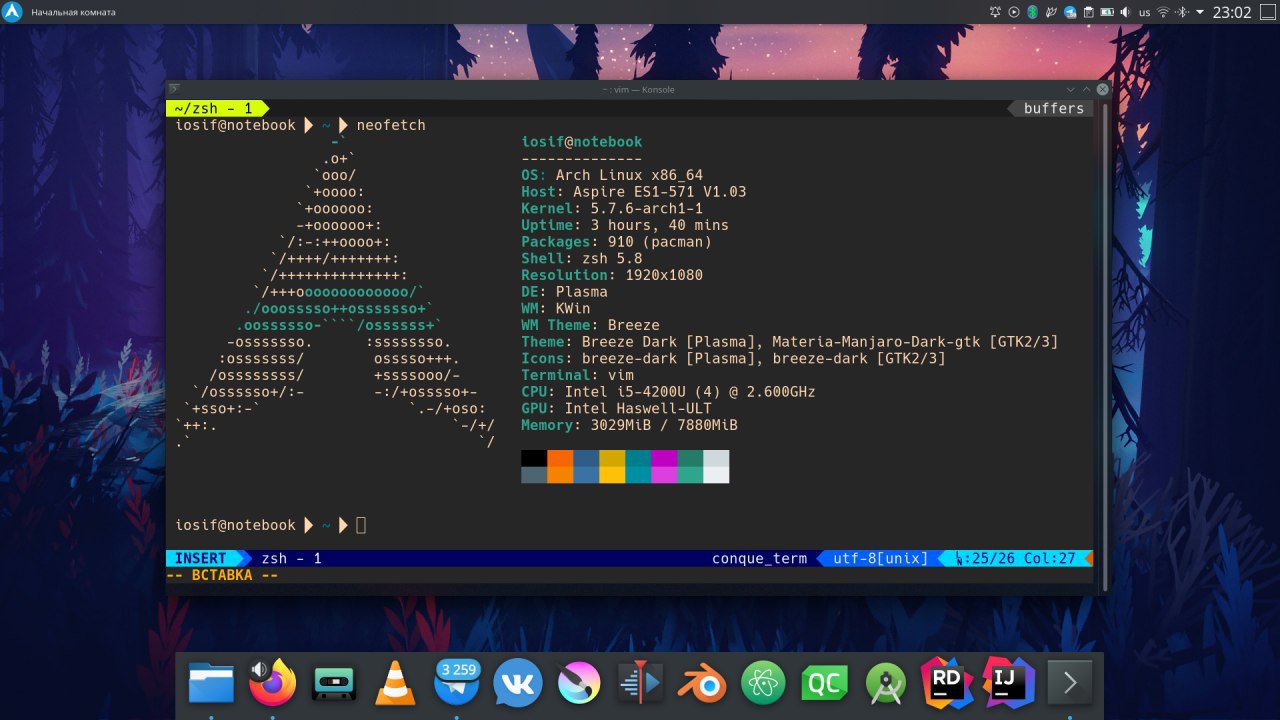Open the Wi-Fi networks tray icon
The height and width of the screenshot is (720, 1280).
[1163, 12]
